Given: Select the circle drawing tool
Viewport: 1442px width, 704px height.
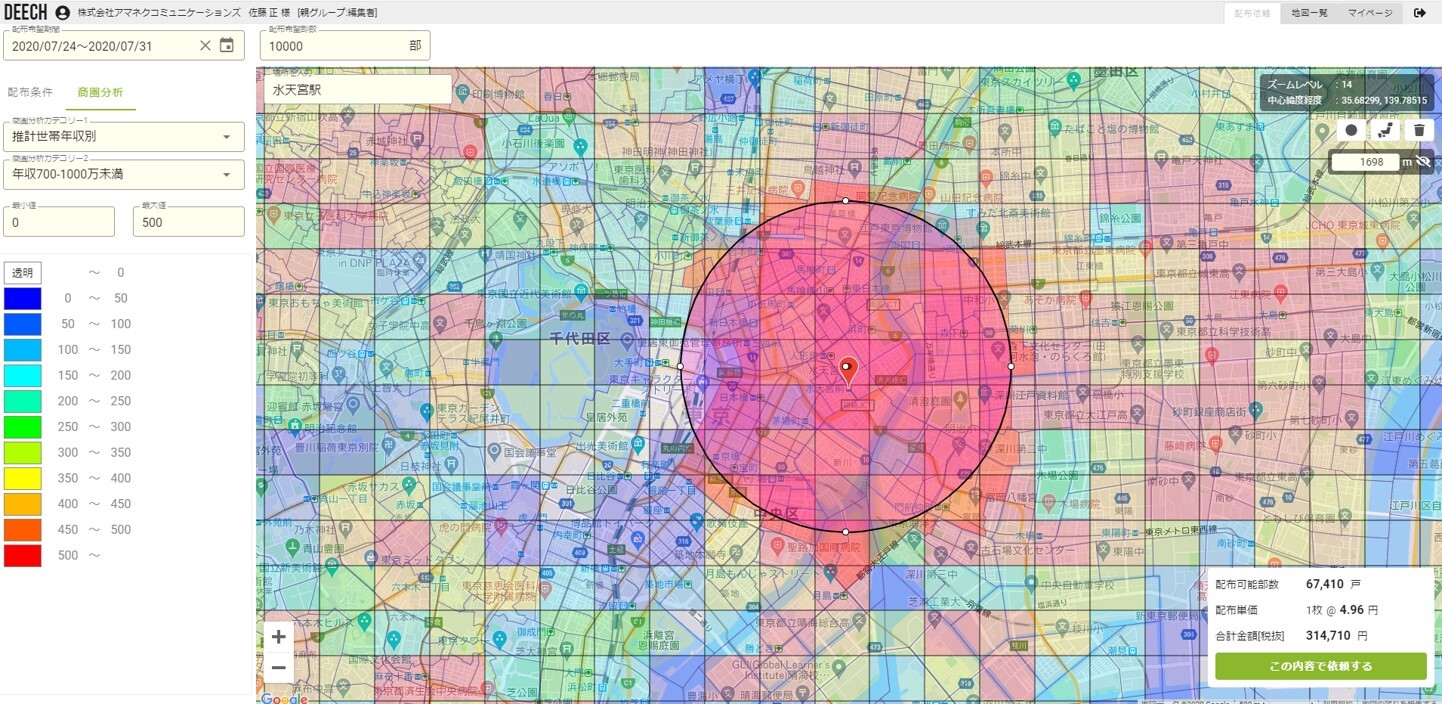Looking at the screenshot, I should (x=1352, y=130).
